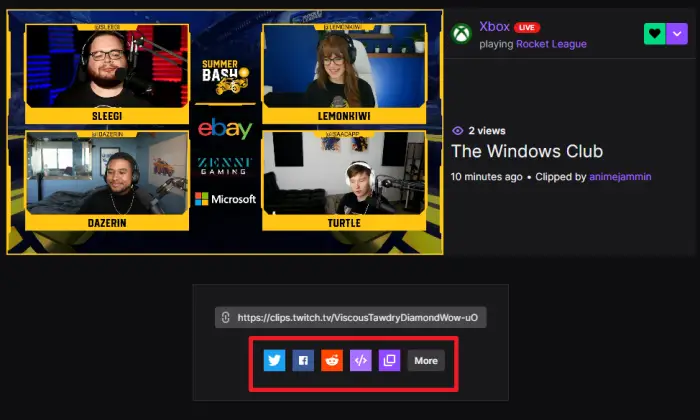Screen dimensions: 700x420
Task: Click the red LIVE badge
Action: pos(527,28)
